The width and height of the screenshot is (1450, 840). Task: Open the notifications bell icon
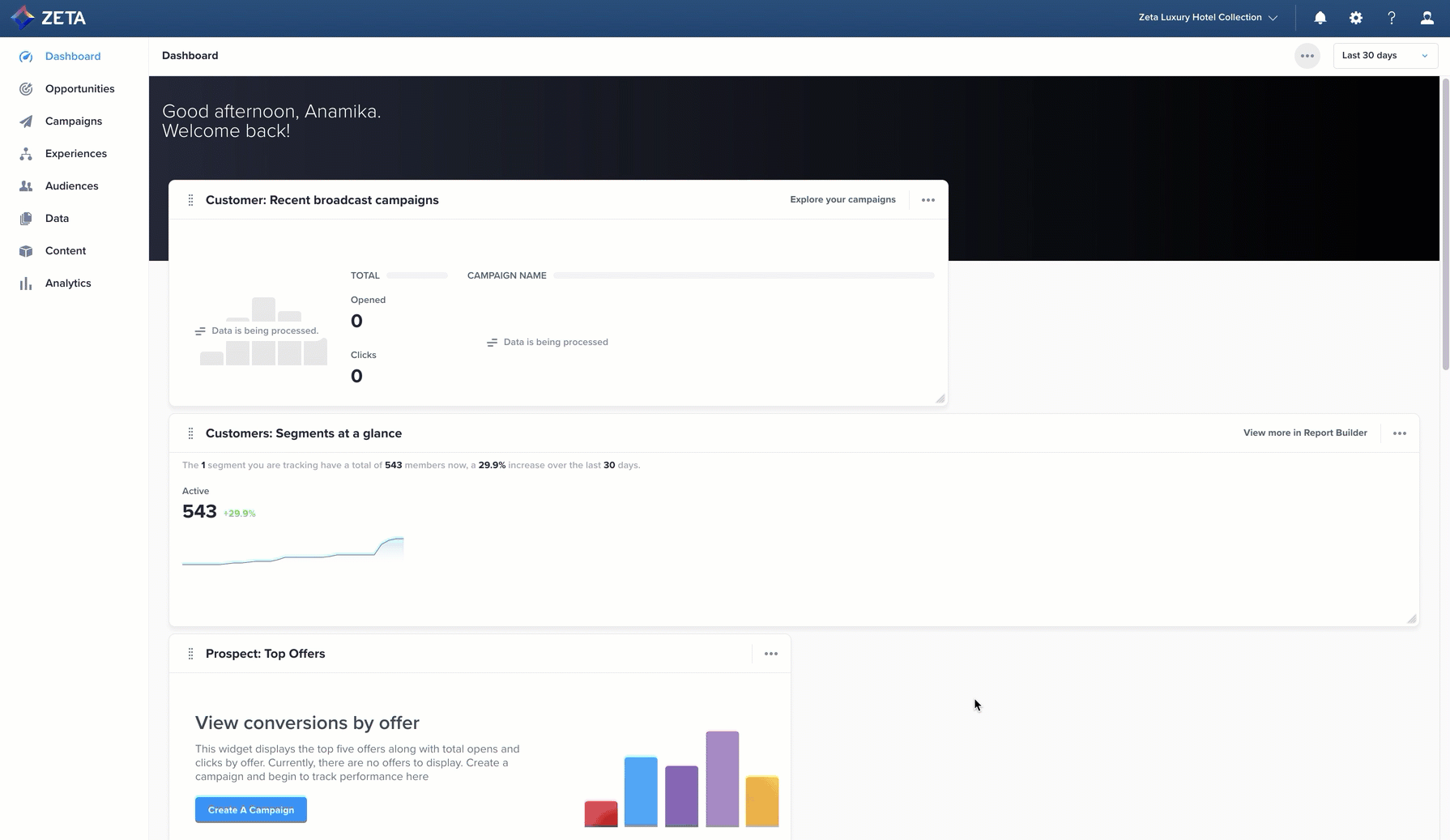click(x=1320, y=18)
